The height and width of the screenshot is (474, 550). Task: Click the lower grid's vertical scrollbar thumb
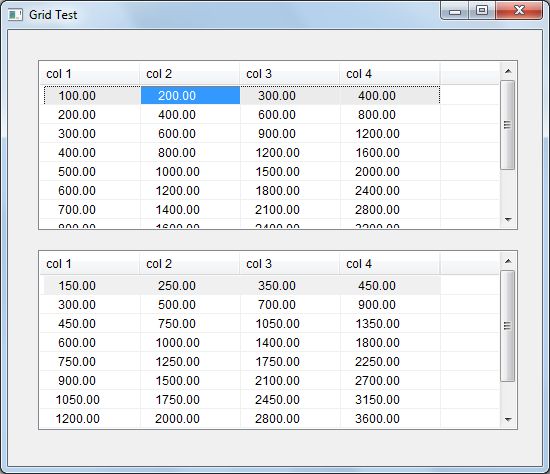tap(508, 326)
